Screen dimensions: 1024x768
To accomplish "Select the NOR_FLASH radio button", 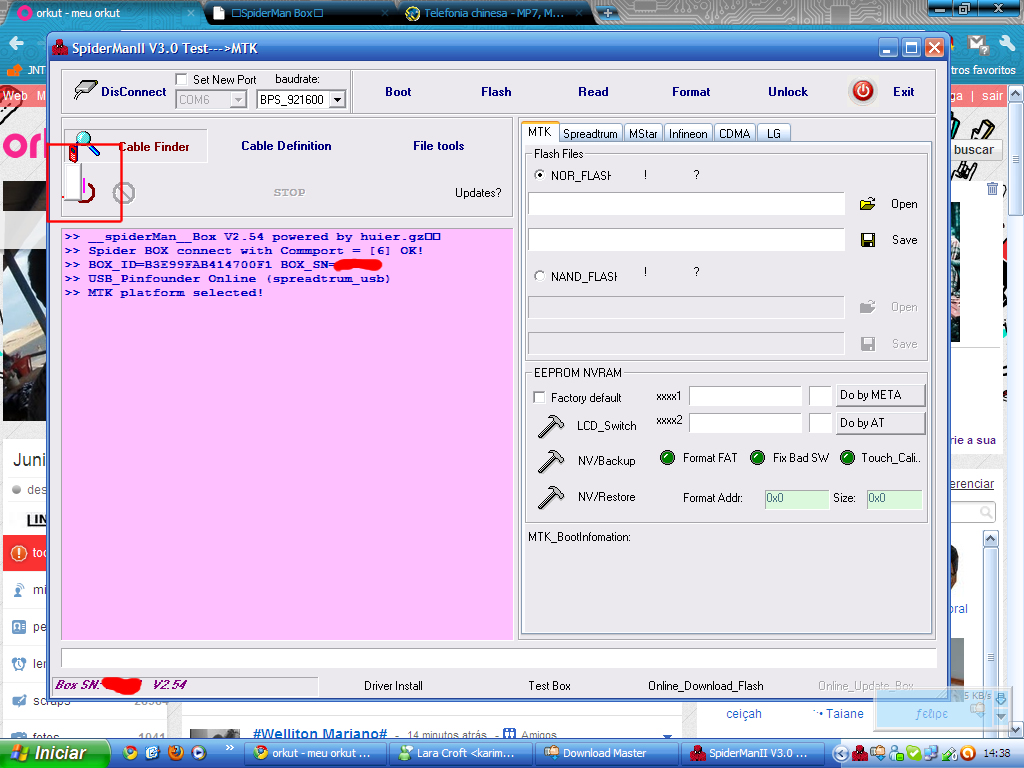I will [539, 175].
